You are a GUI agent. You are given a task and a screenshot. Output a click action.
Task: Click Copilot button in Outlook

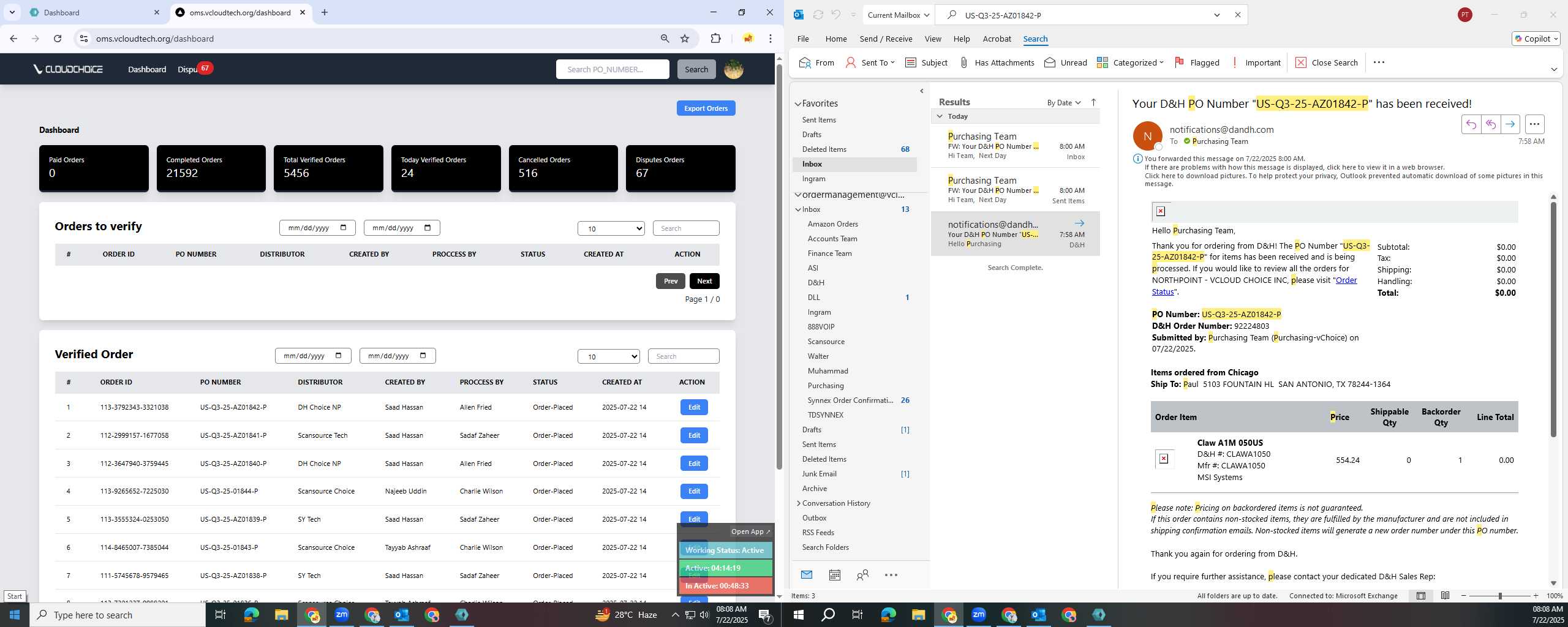click(x=1536, y=39)
